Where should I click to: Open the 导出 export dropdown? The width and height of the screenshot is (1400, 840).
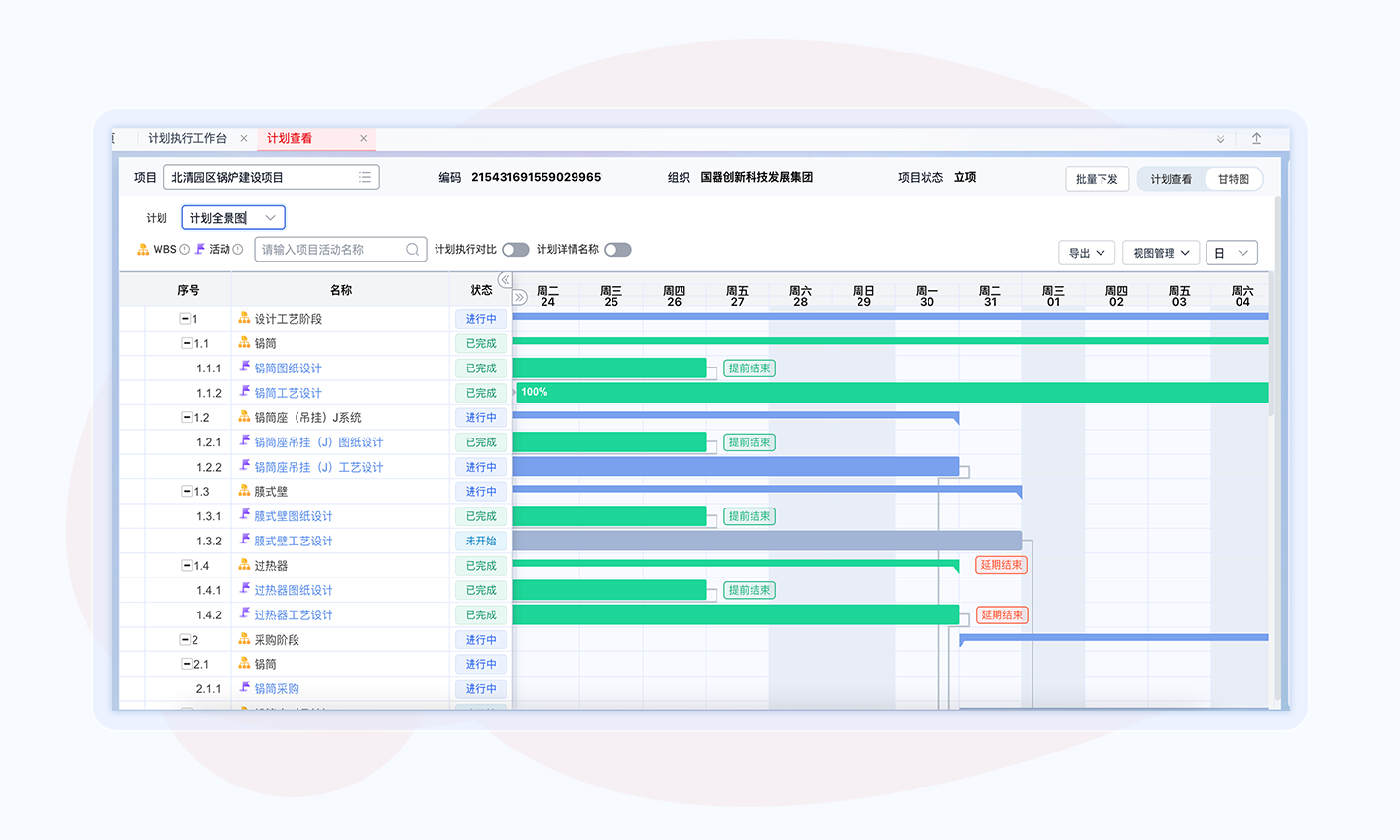pos(1086,253)
